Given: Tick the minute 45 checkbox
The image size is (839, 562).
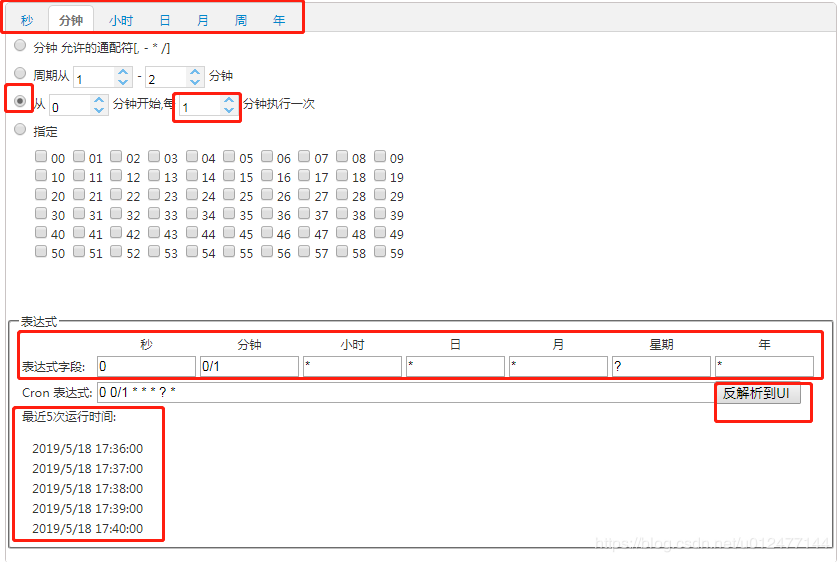Looking at the screenshot, I should pos(229,232).
